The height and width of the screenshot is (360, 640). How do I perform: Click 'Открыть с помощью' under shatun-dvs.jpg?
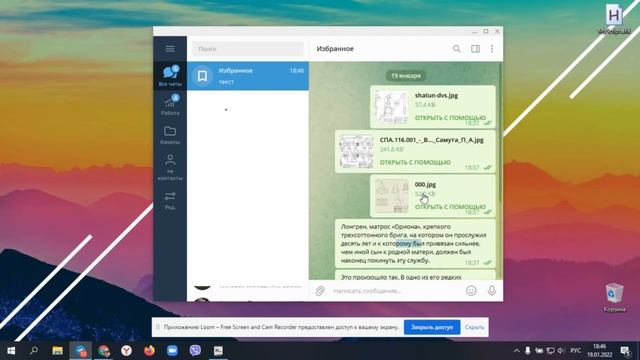point(450,118)
